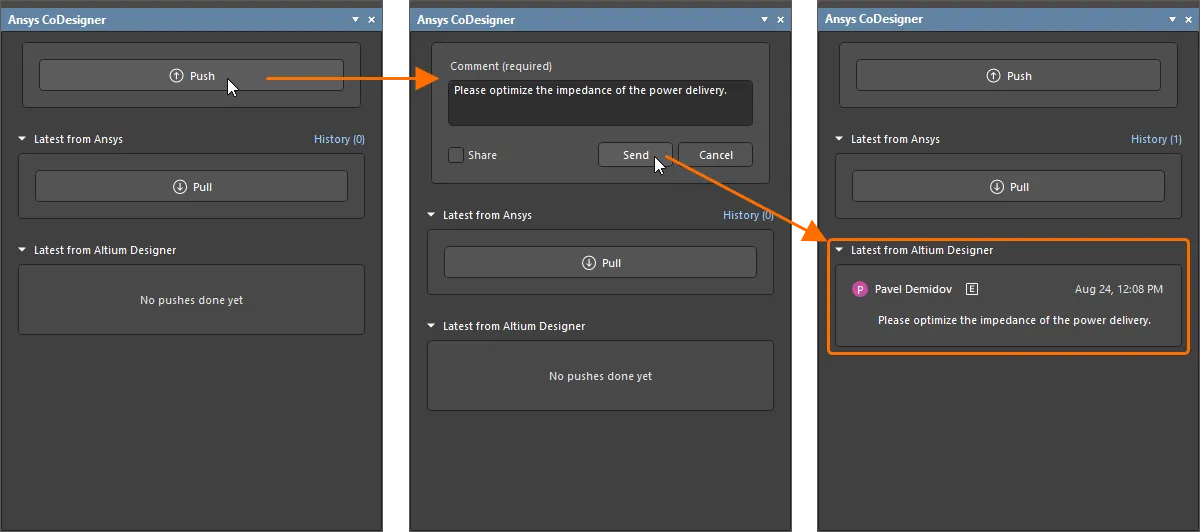
Task: Click the Pull button in right panel
Action: pyautogui.click(x=1008, y=187)
